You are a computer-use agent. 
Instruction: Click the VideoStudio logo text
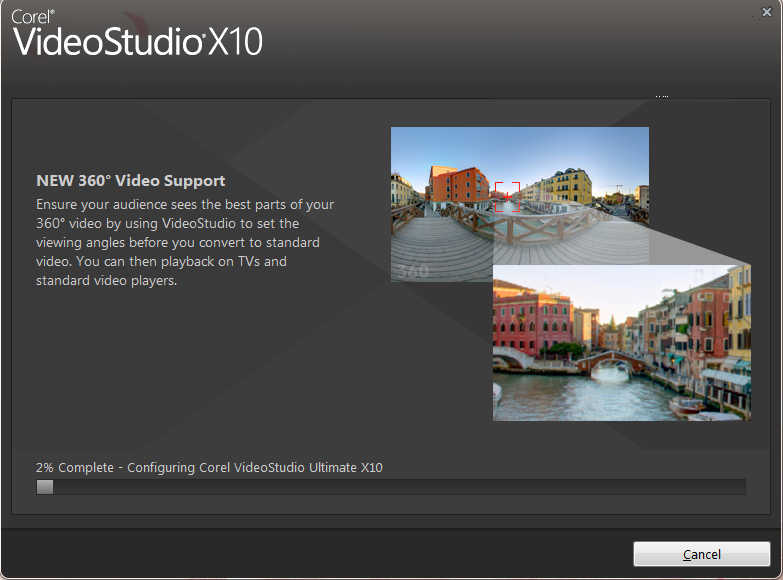tap(108, 41)
